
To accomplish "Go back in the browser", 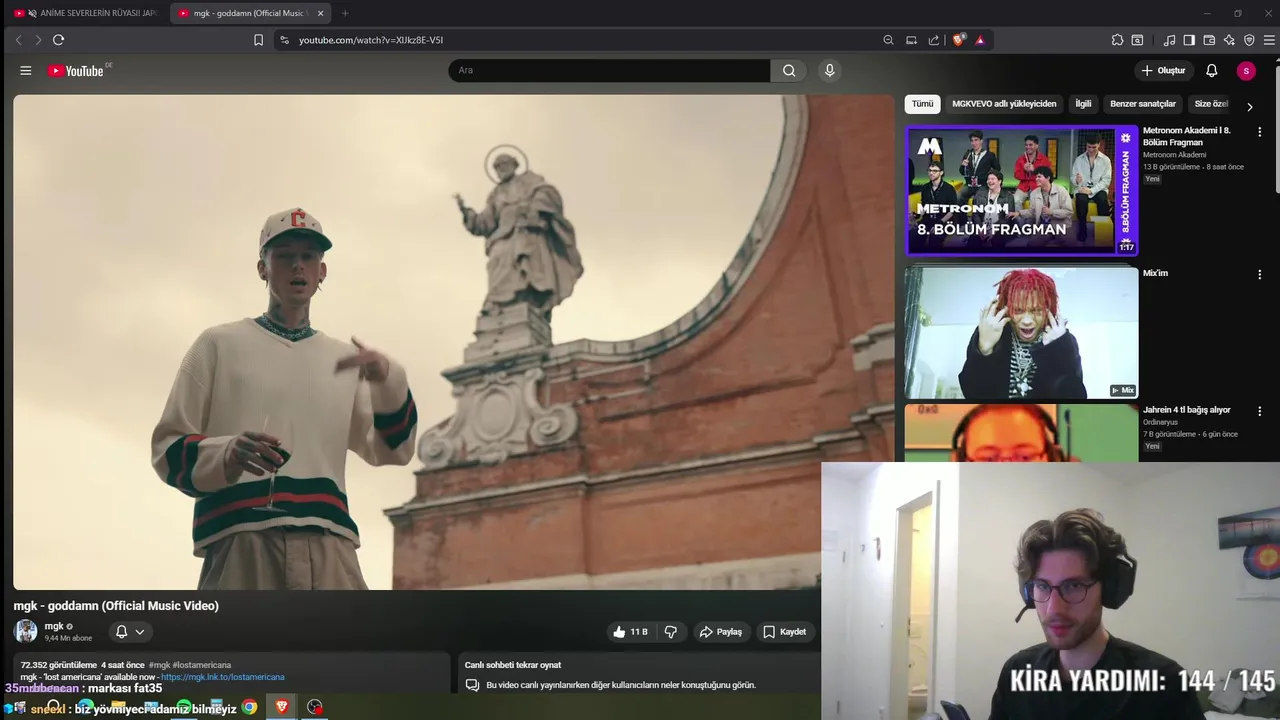I will click(x=18, y=40).
